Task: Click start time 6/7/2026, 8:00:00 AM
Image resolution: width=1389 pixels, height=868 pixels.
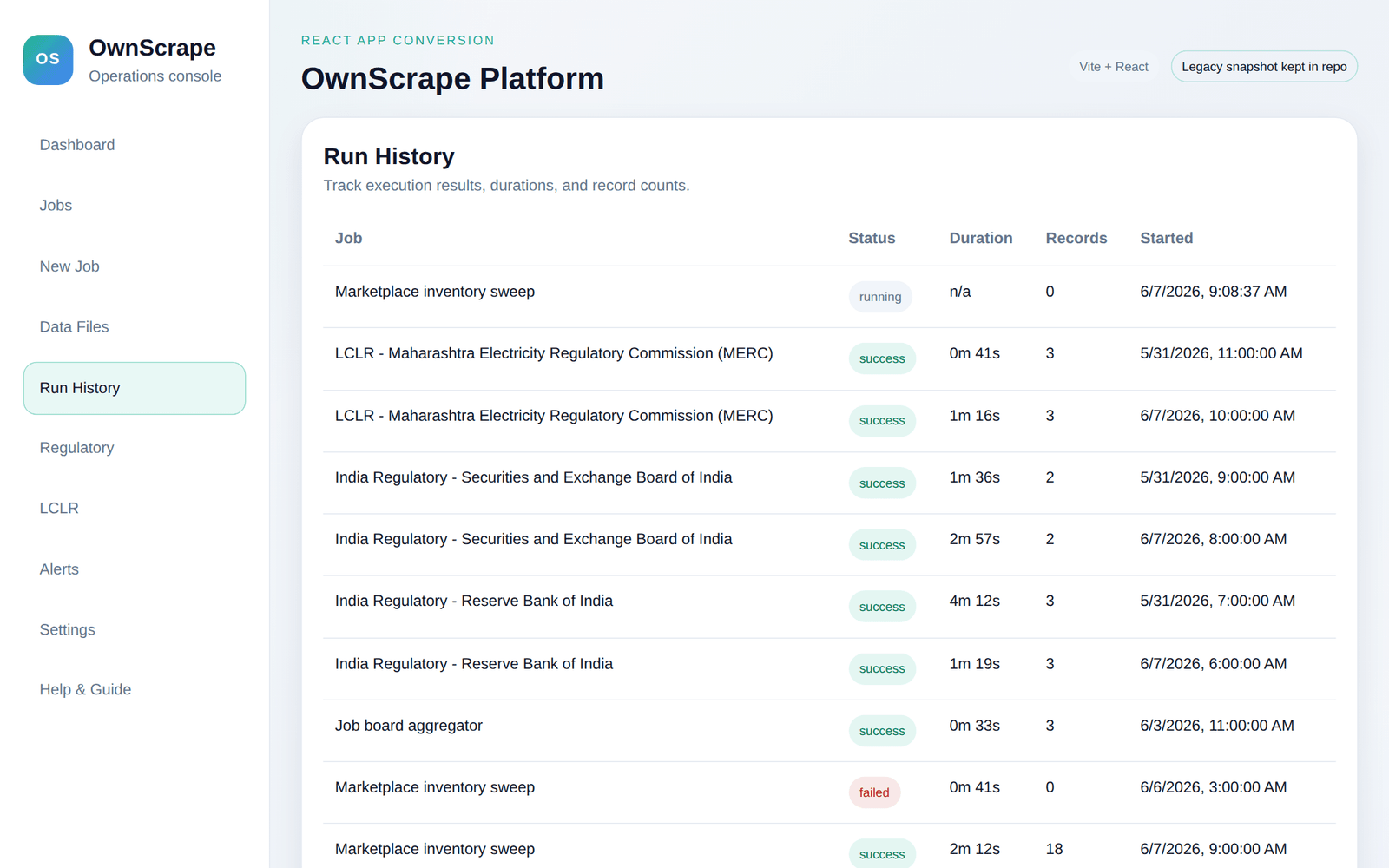Action: [1214, 539]
